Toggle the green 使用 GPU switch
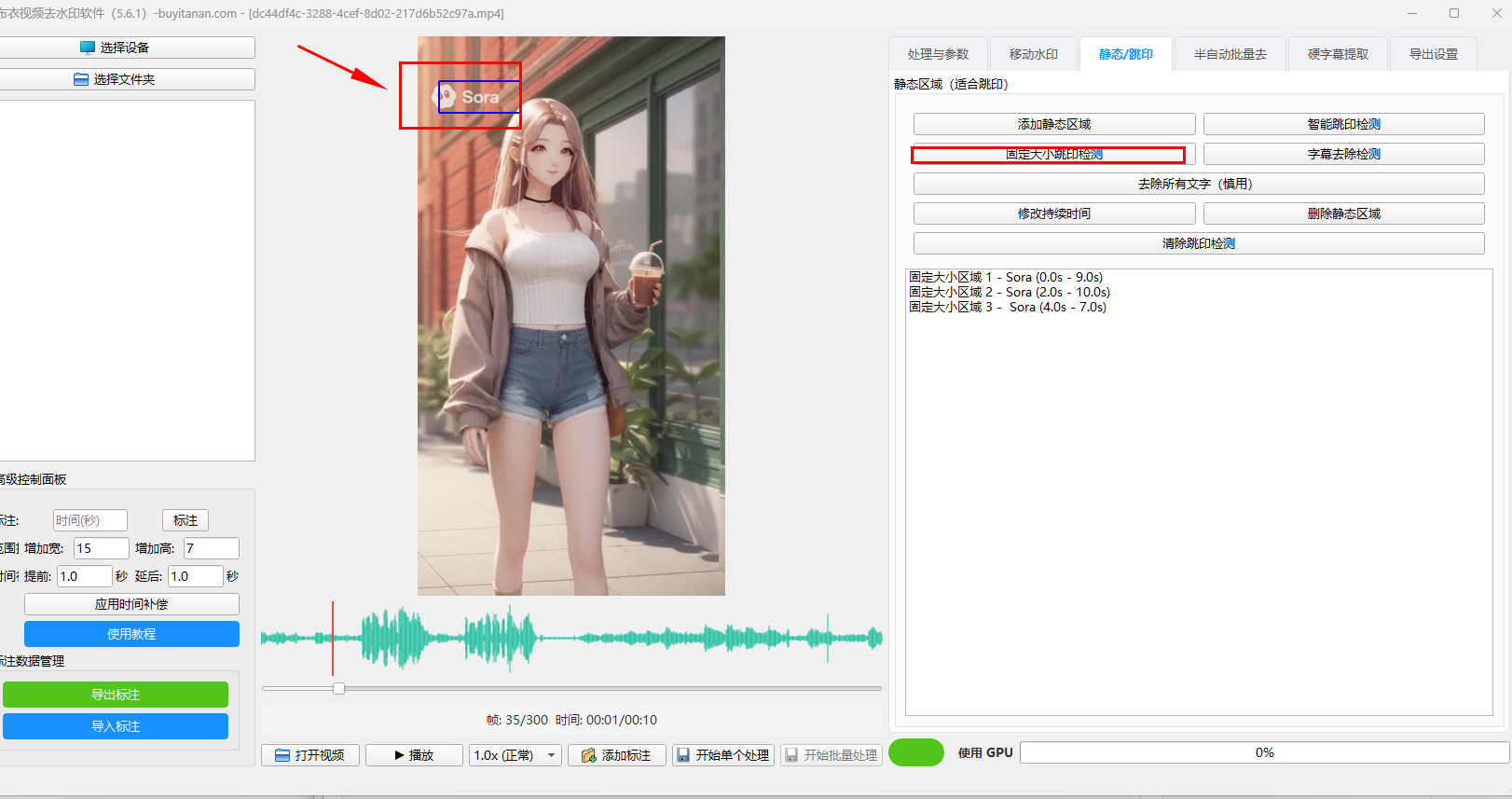 point(915,752)
